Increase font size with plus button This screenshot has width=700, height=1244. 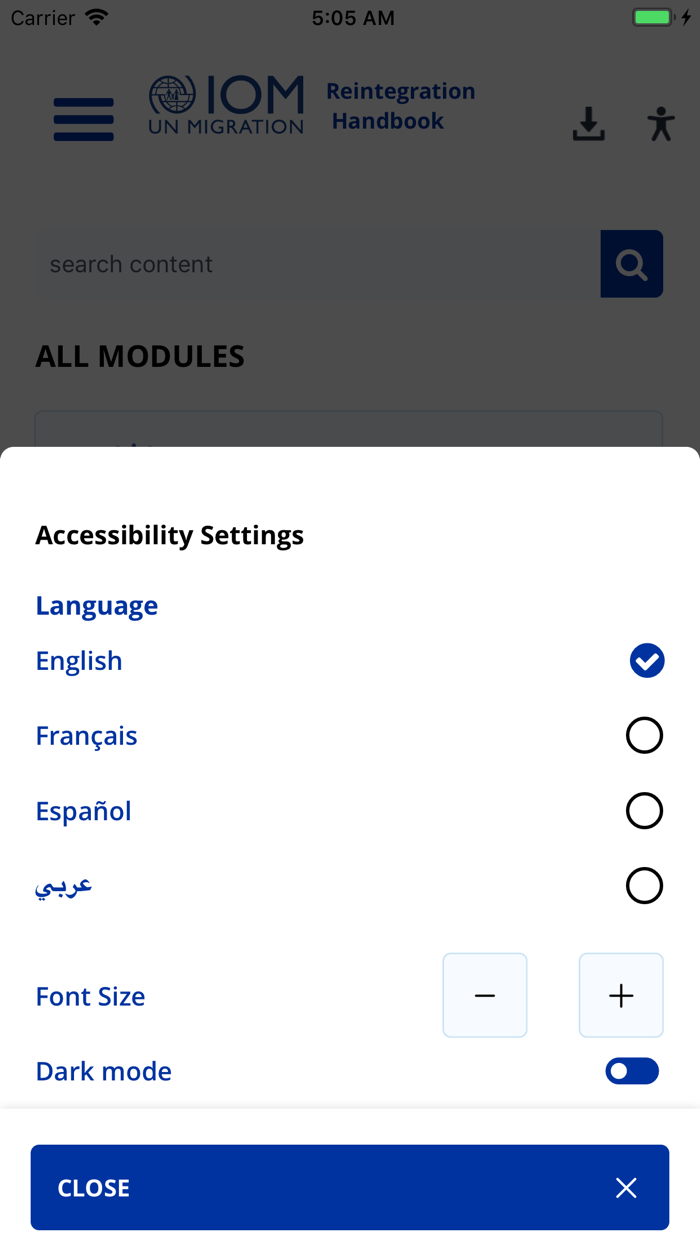[x=621, y=995]
